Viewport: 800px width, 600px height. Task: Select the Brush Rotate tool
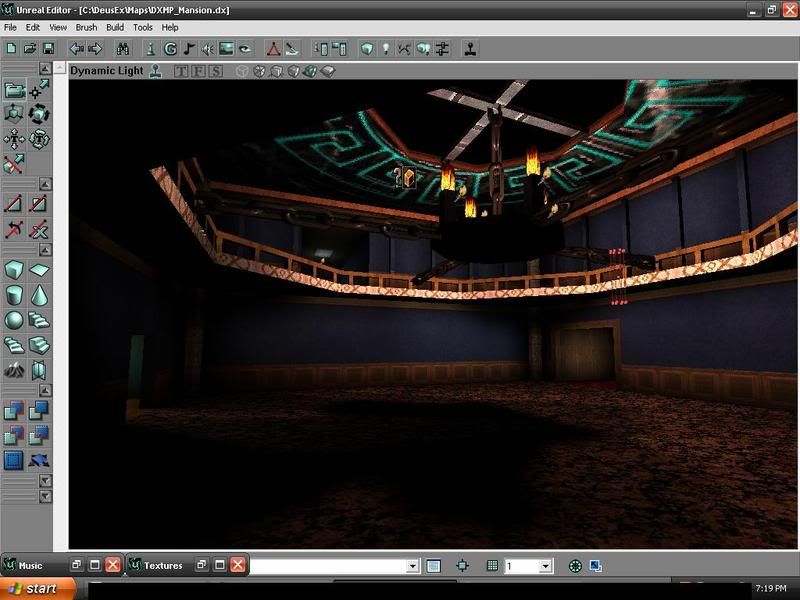[x=39, y=114]
